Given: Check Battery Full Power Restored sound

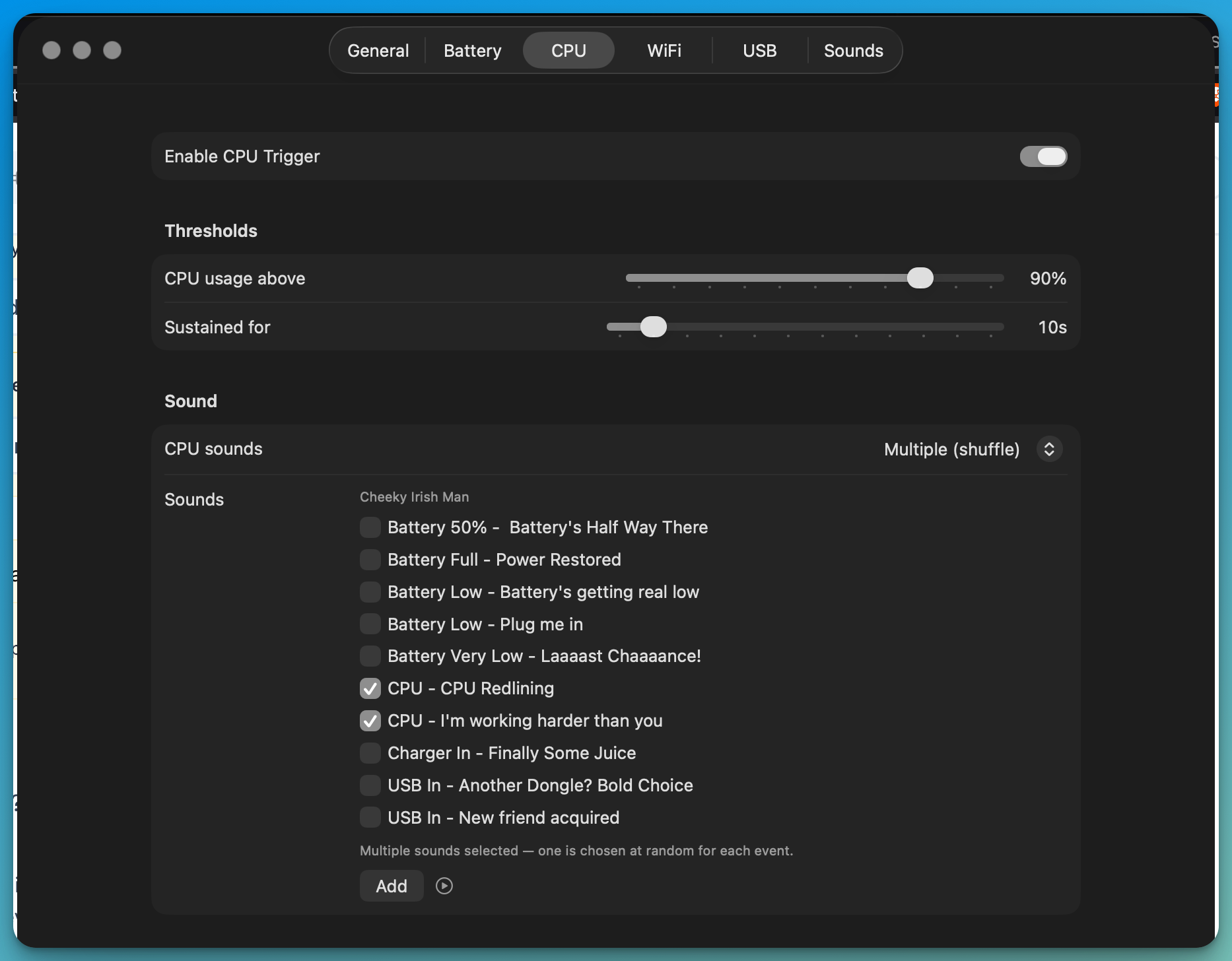Looking at the screenshot, I should coord(370,560).
